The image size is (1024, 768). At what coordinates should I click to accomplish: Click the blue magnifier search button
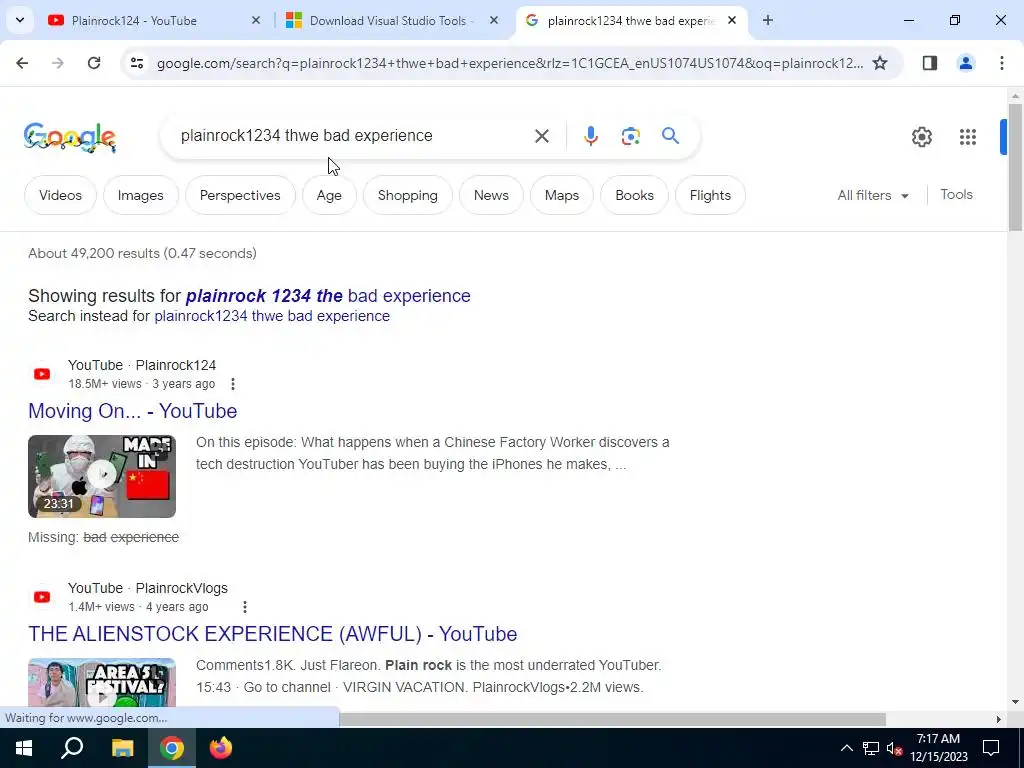670,136
